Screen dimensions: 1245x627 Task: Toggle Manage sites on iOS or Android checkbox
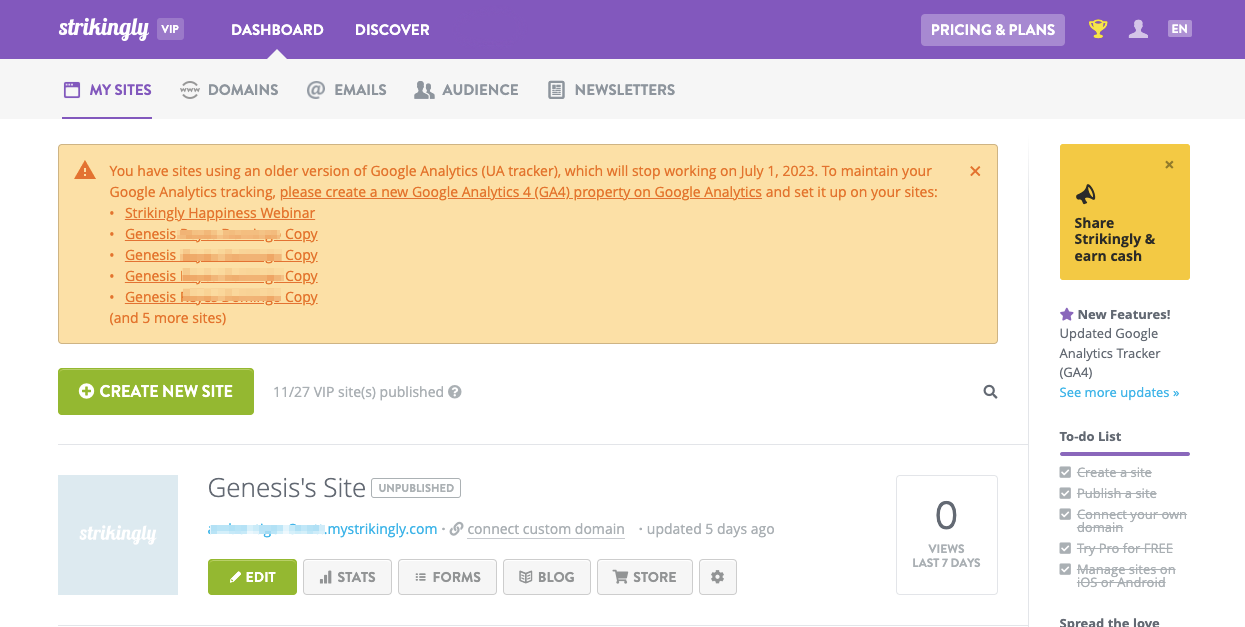click(x=1065, y=570)
